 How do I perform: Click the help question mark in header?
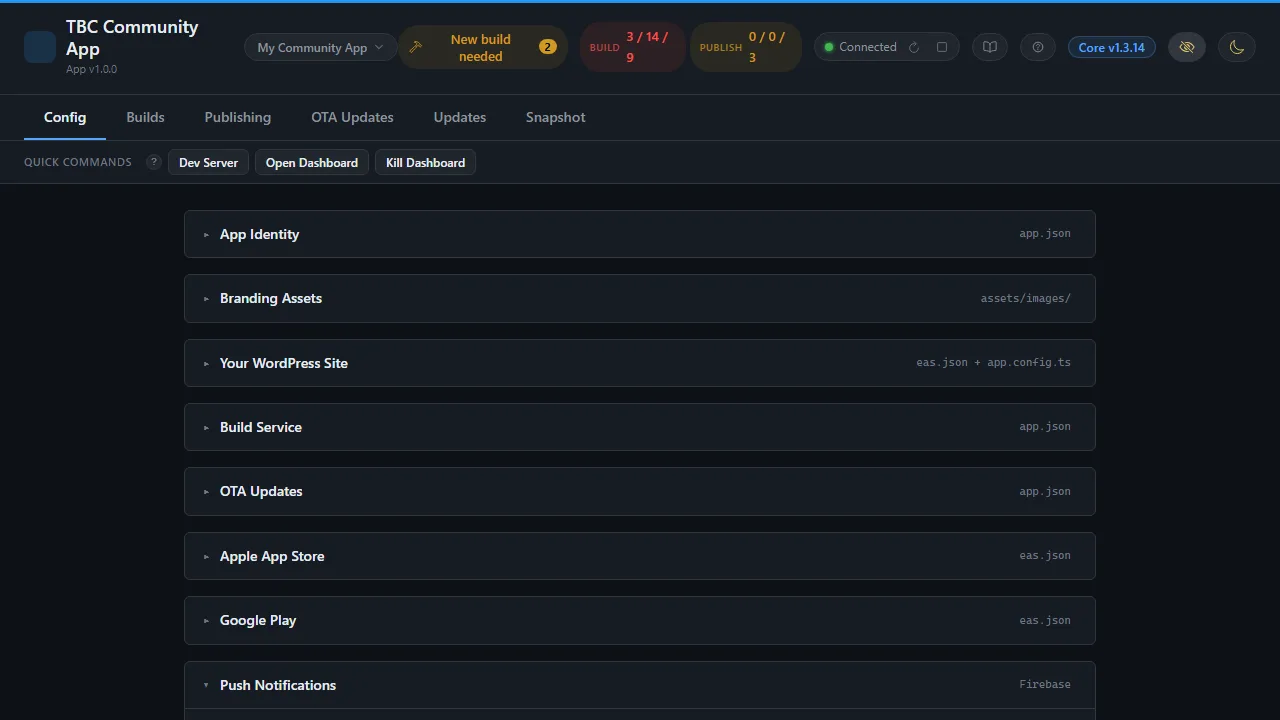click(x=1038, y=47)
